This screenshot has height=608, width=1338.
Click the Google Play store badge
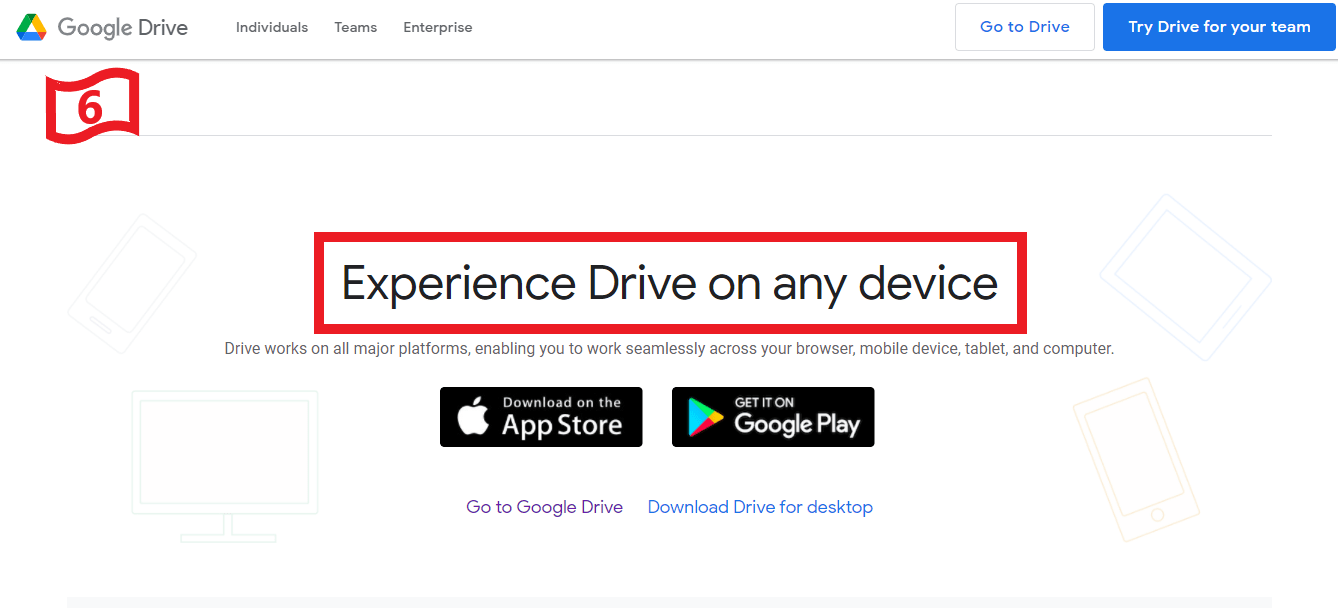(773, 416)
